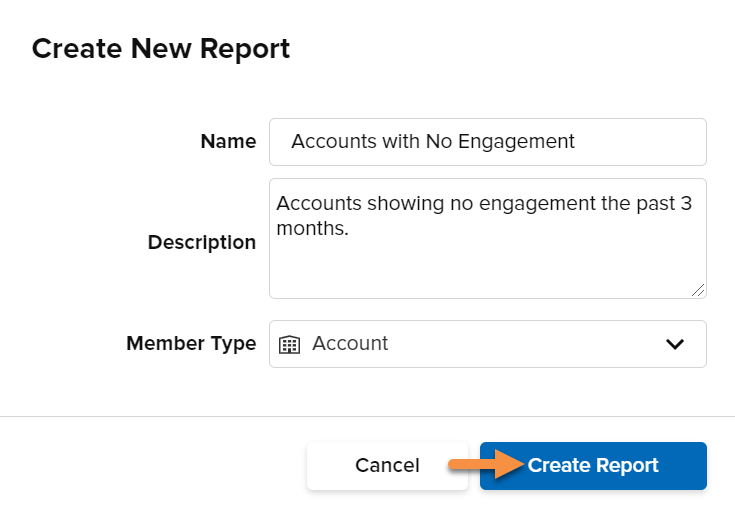
Task: Select the Account text in Member Type
Action: point(350,344)
